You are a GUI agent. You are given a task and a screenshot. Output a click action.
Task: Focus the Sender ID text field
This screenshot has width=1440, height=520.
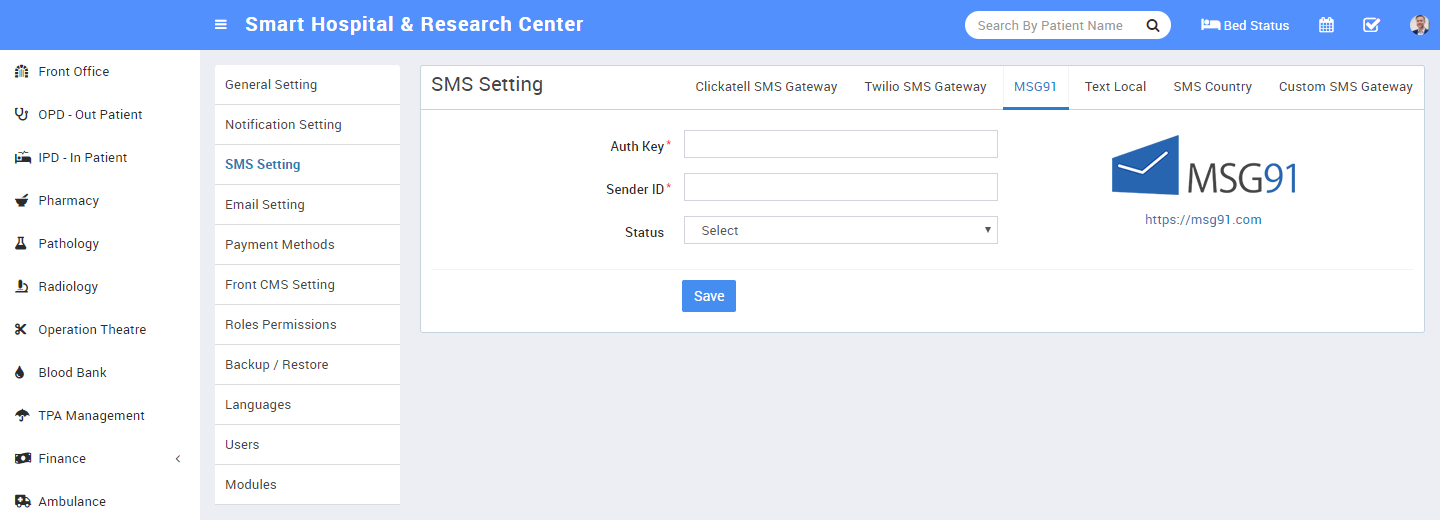pyautogui.click(x=840, y=188)
